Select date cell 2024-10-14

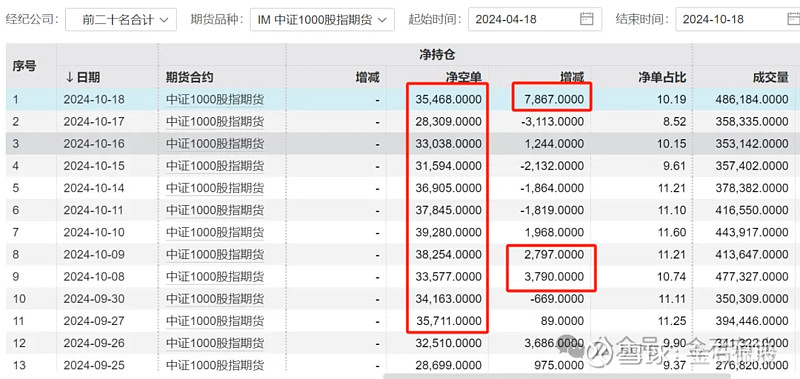(94, 188)
